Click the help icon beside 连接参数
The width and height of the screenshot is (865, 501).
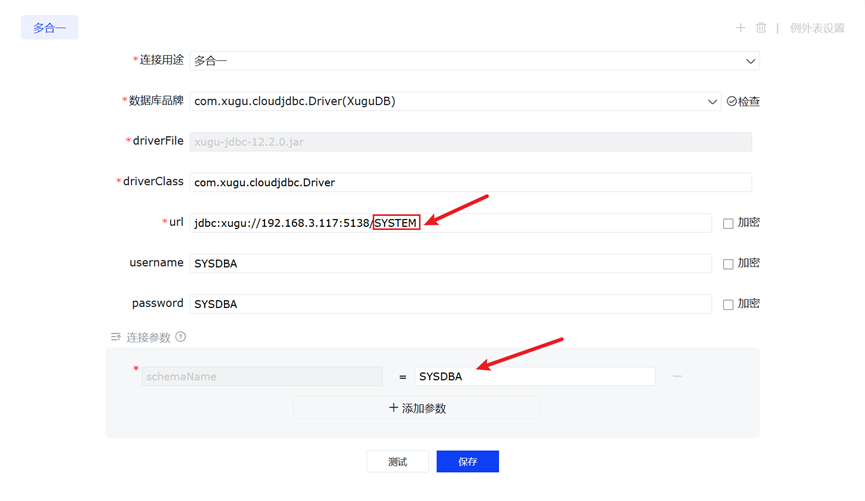point(181,337)
